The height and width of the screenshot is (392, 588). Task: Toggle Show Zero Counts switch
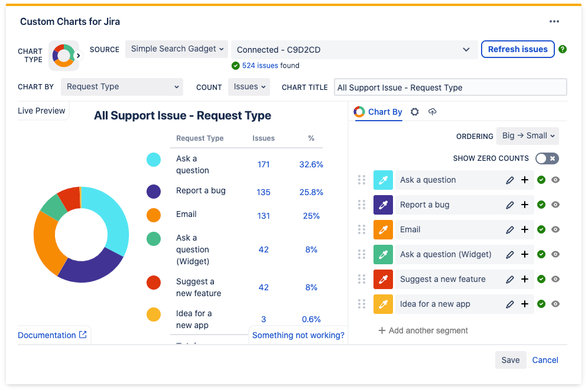point(547,158)
